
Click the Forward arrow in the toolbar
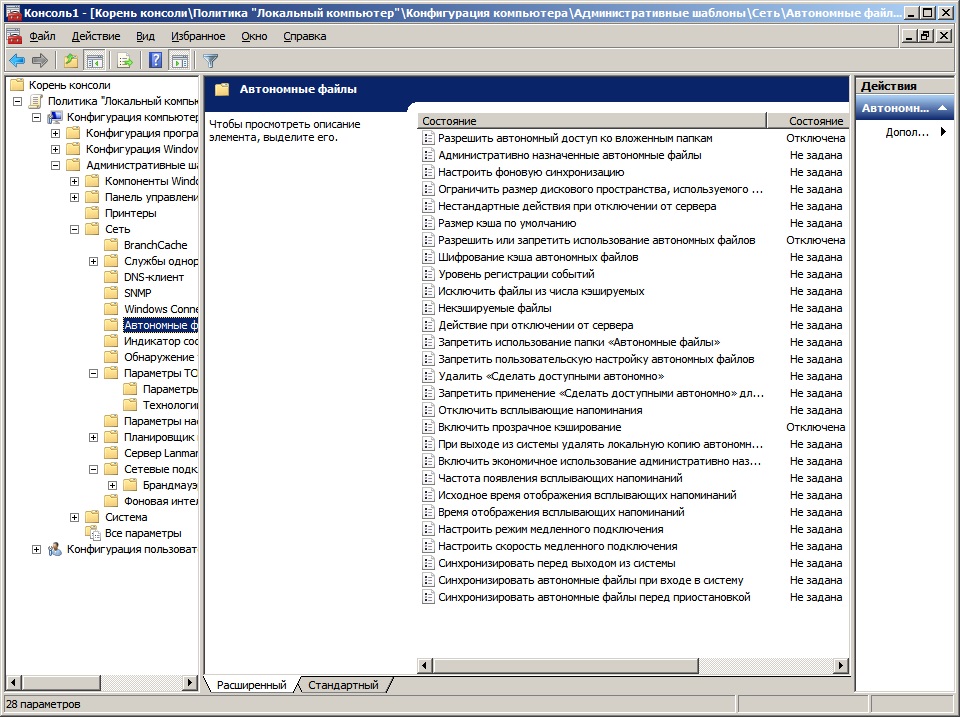[x=40, y=60]
